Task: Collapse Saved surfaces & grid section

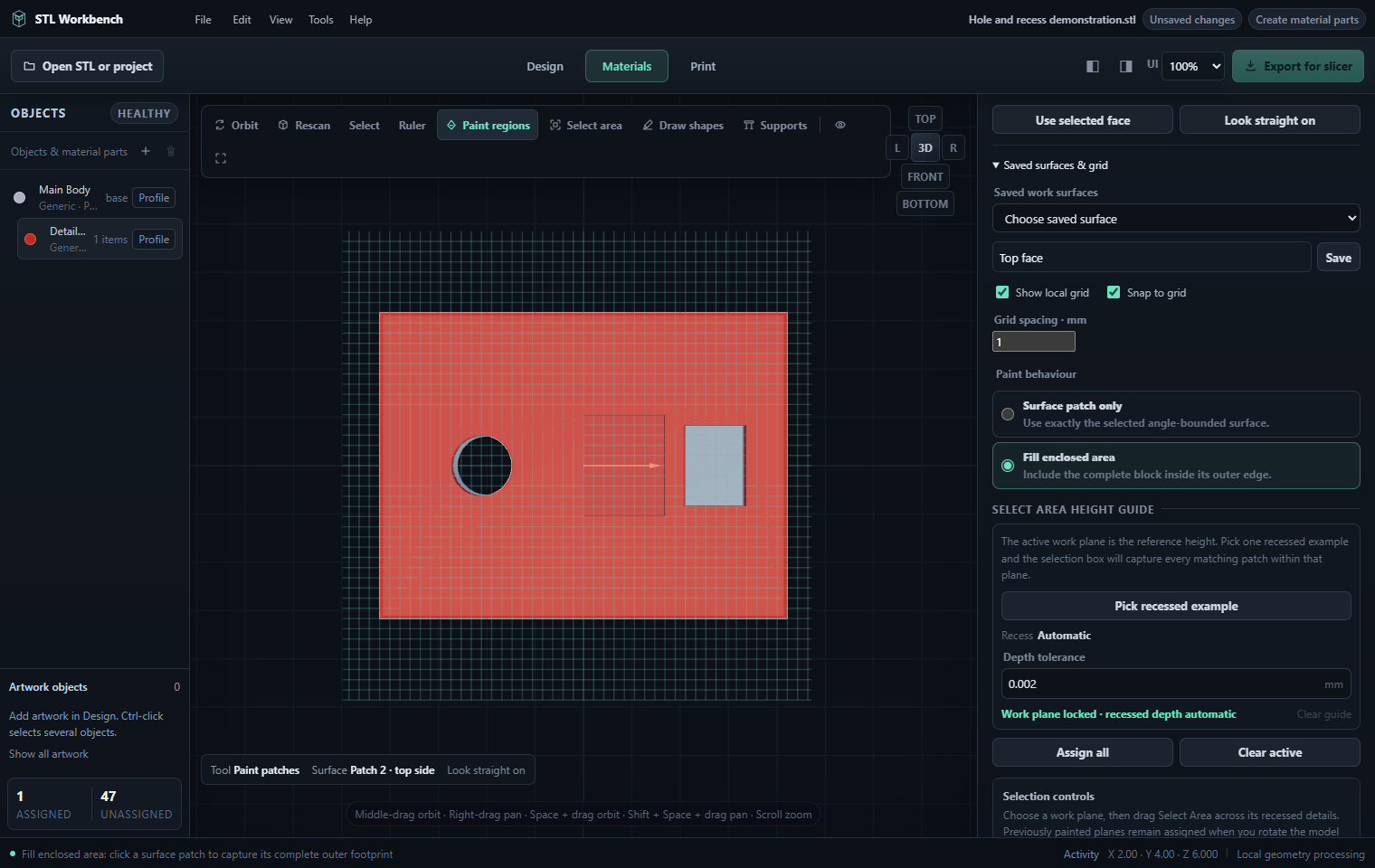Action: pyautogui.click(x=1051, y=165)
